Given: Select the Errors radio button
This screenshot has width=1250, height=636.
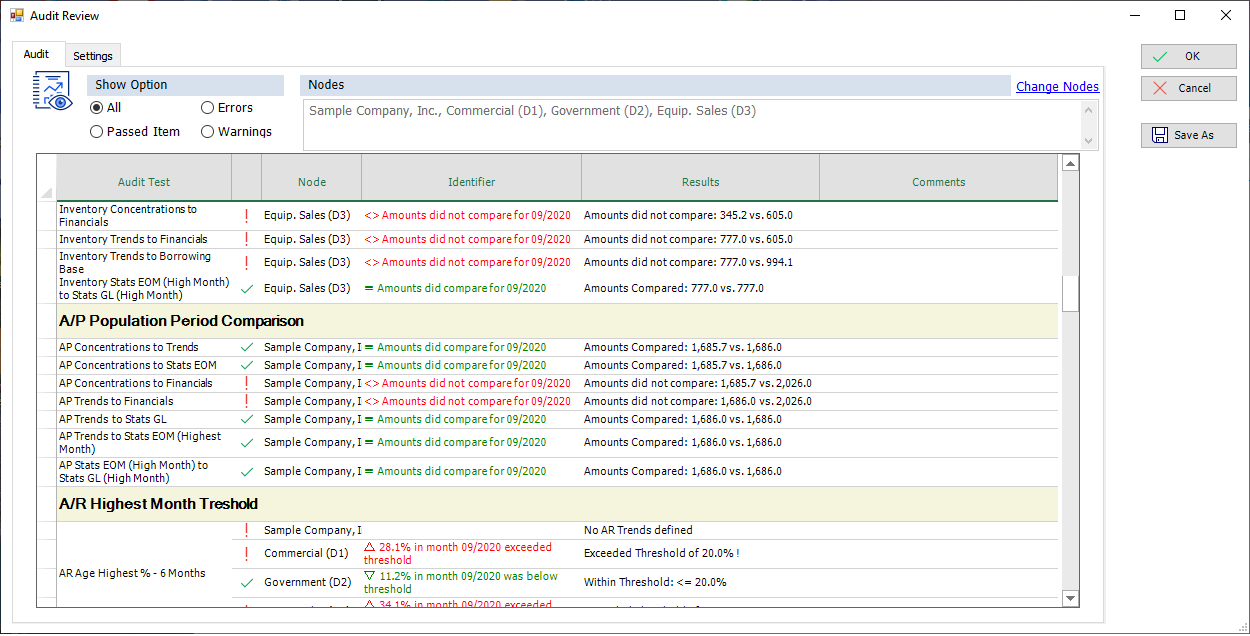Looking at the screenshot, I should click(208, 108).
